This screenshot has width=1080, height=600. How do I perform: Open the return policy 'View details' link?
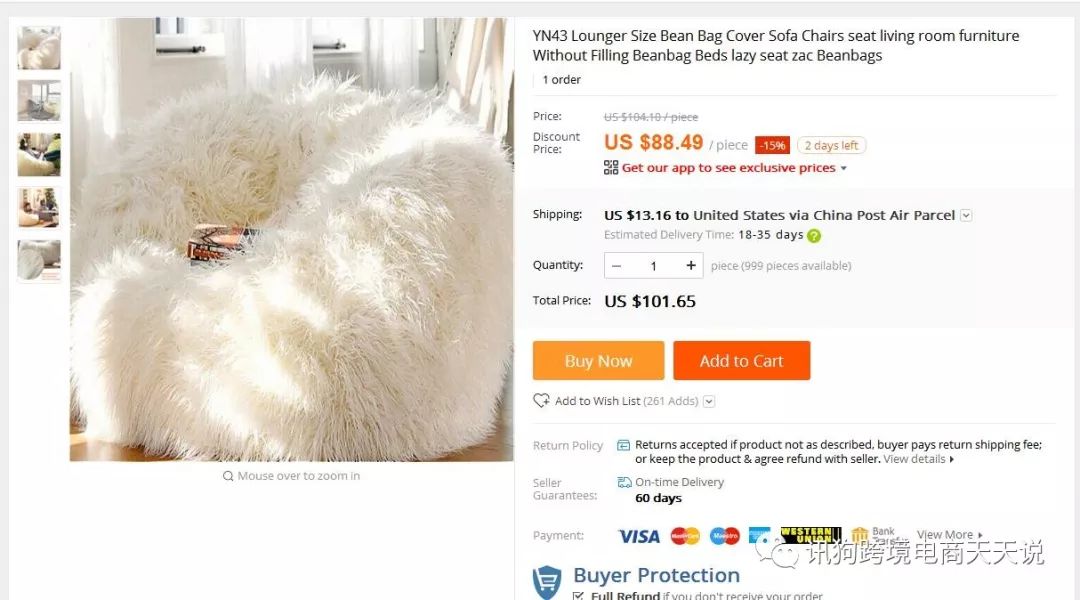pos(918,459)
